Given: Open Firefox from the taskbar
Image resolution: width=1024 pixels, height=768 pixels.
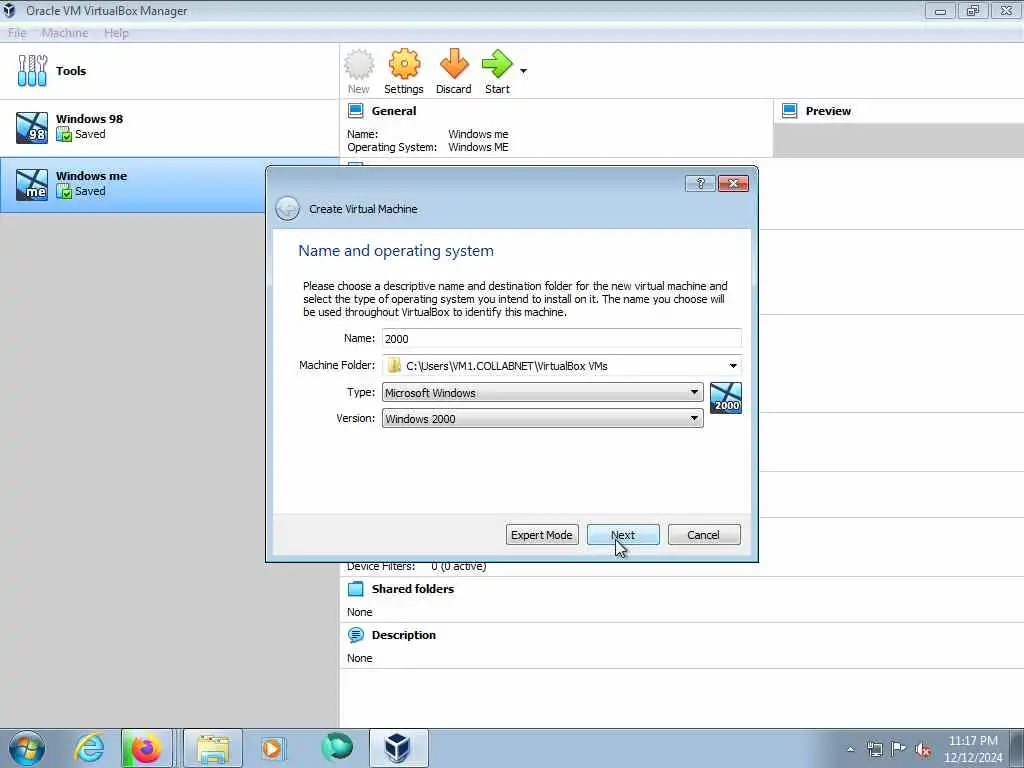Looking at the screenshot, I should (147, 748).
